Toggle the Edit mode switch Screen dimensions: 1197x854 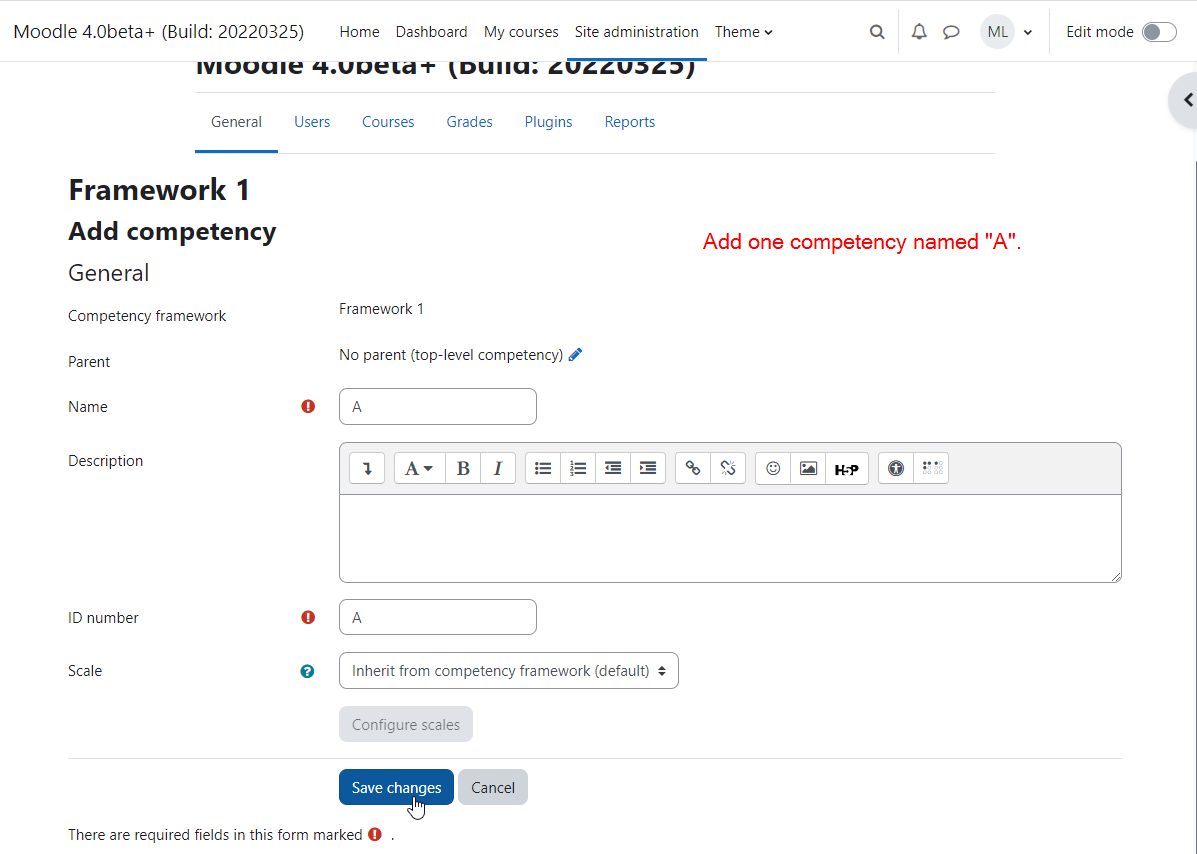[1159, 32]
